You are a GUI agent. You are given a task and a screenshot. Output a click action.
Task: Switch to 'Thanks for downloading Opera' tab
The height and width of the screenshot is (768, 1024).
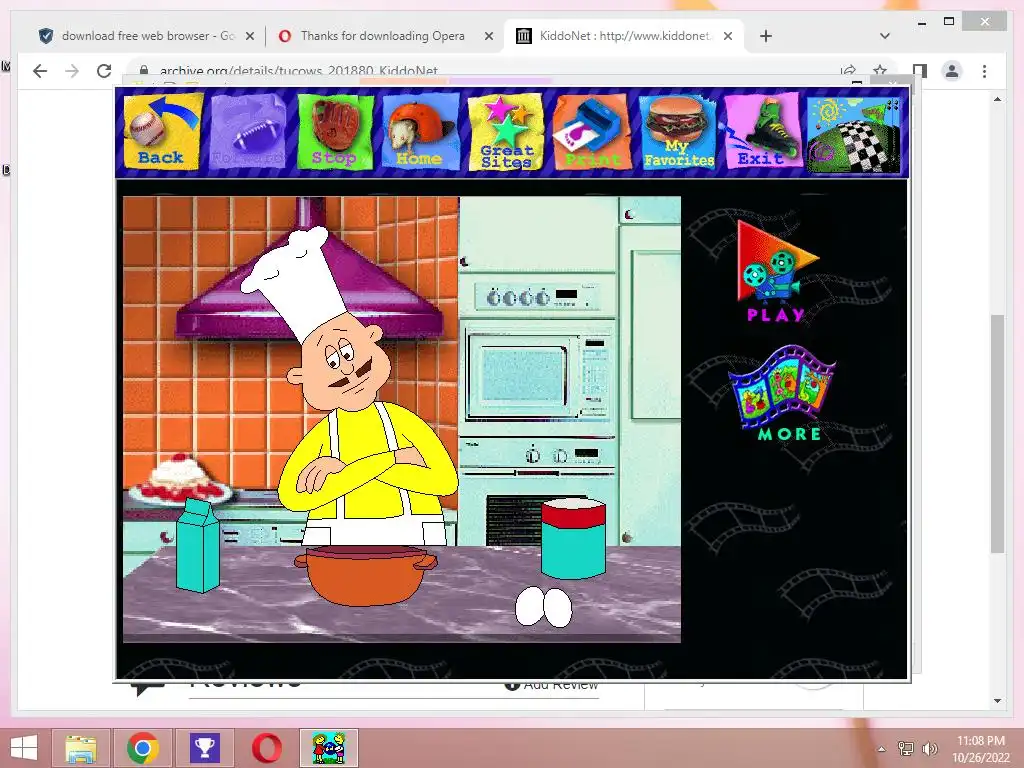(x=383, y=36)
